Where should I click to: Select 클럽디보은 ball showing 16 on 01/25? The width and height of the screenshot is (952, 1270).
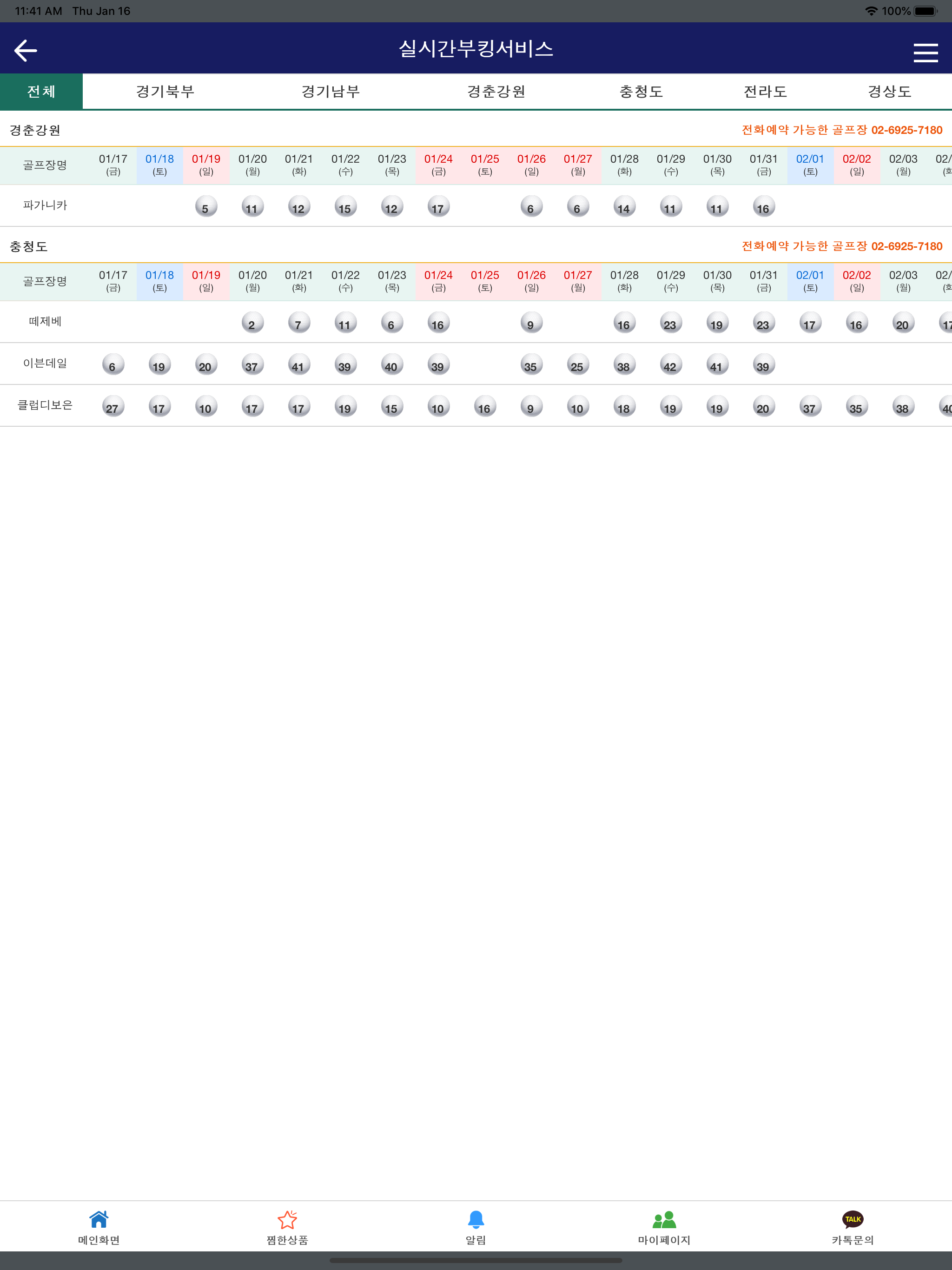coord(485,406)
